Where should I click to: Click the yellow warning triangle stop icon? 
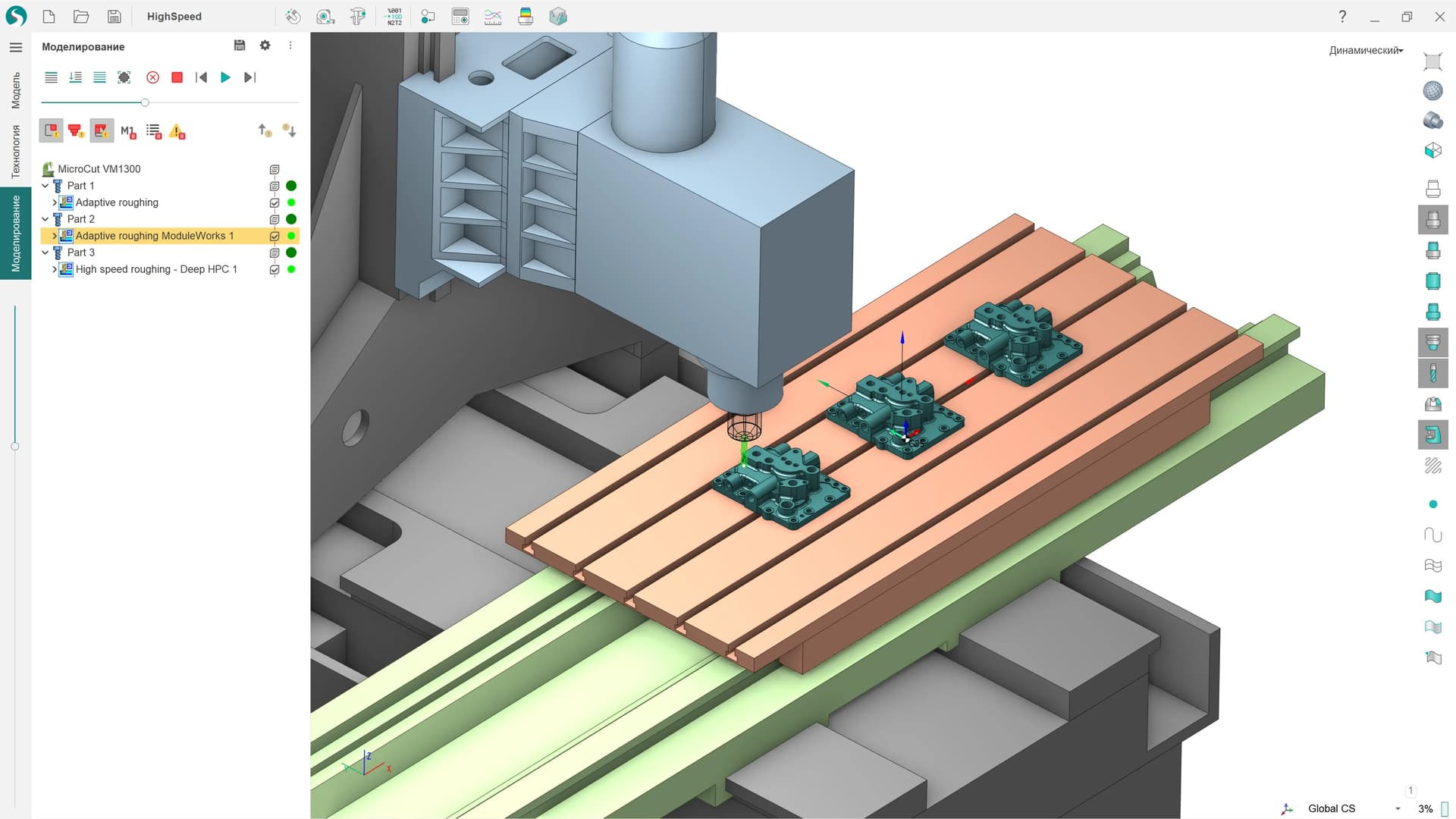tap(177, 131)
